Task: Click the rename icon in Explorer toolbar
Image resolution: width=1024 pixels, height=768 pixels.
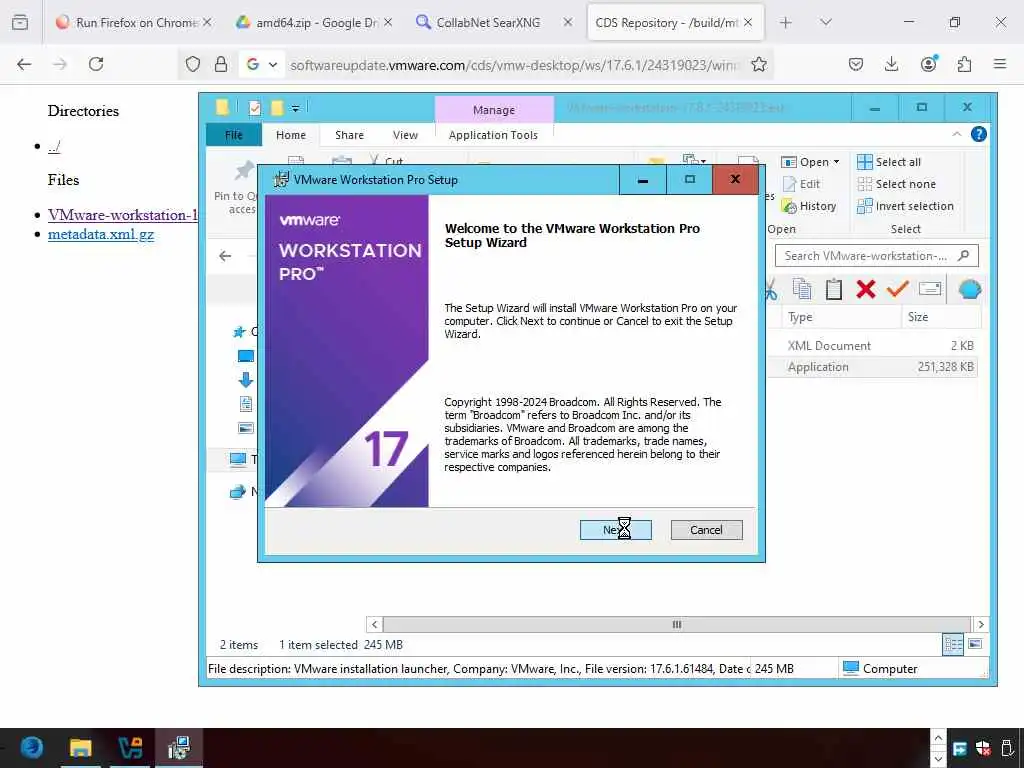Action: click(x=930, y=289)
